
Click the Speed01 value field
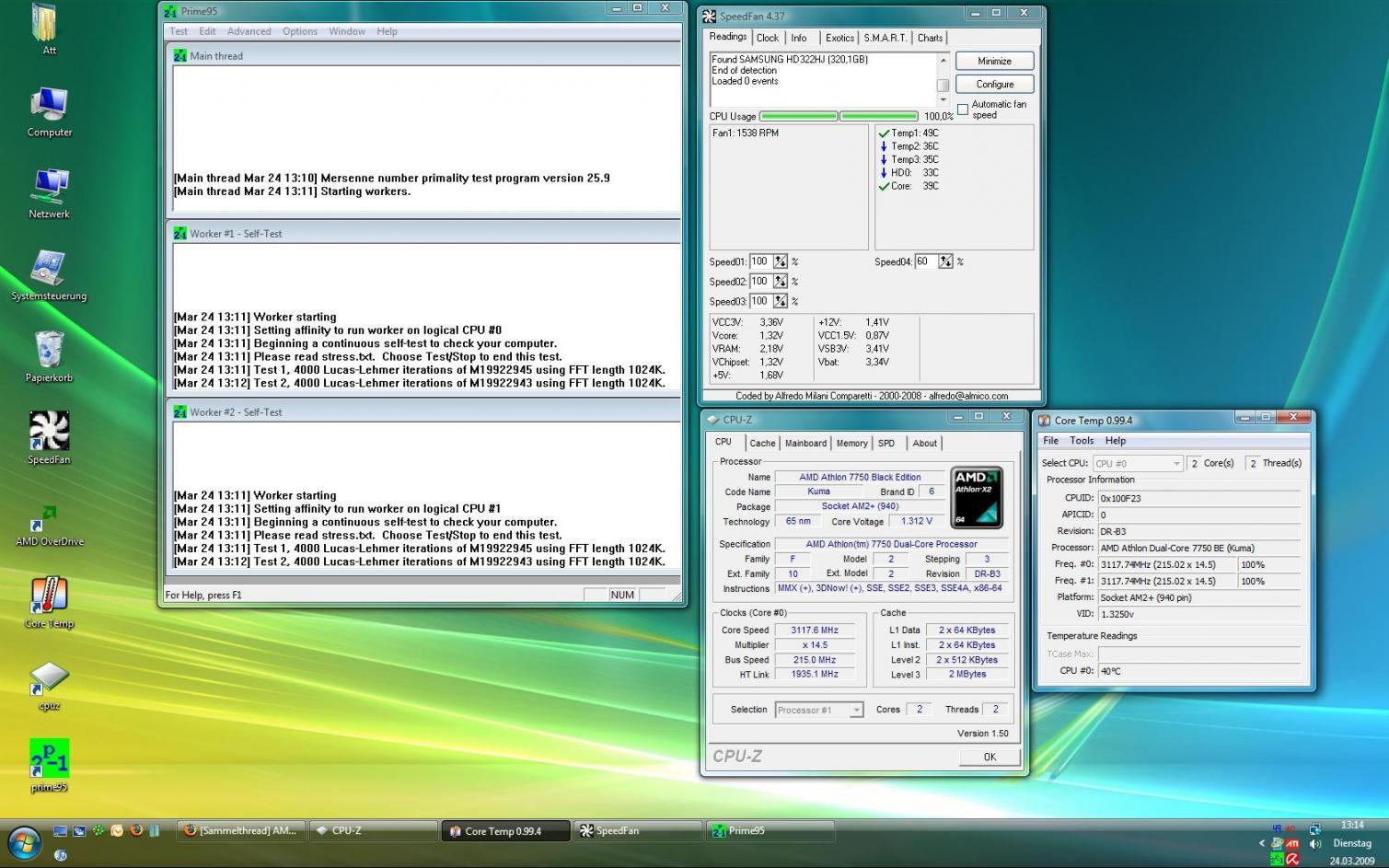click(x=760, y=261)
